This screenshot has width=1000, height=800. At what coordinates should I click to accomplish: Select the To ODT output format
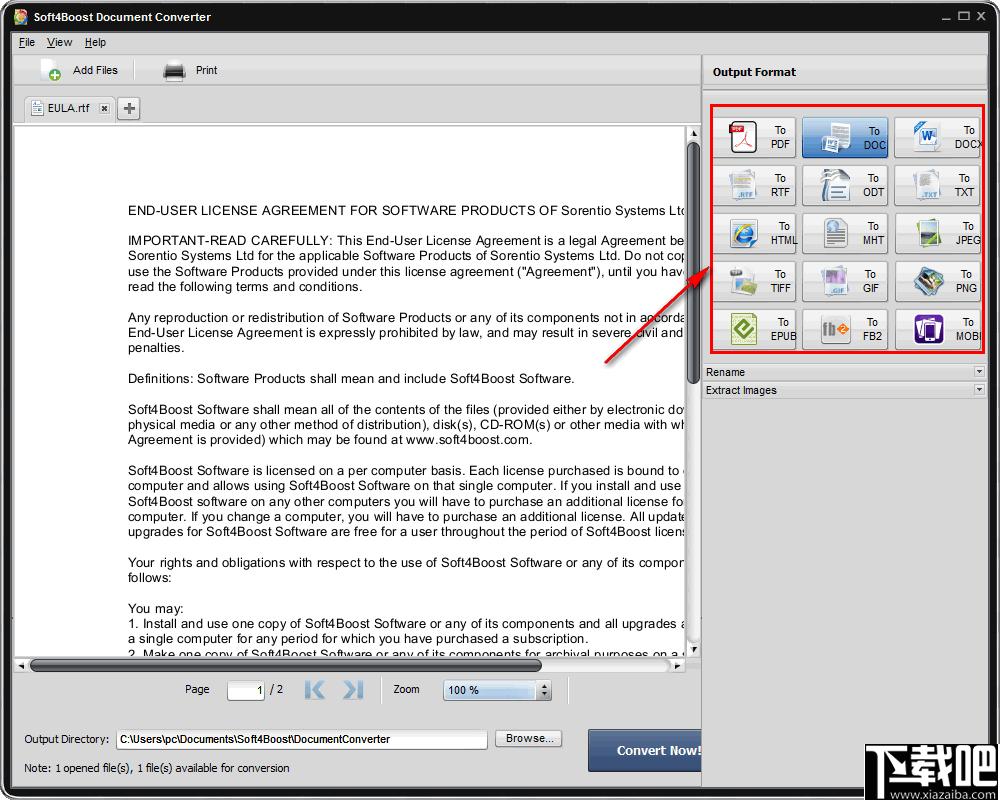(844, 186)
